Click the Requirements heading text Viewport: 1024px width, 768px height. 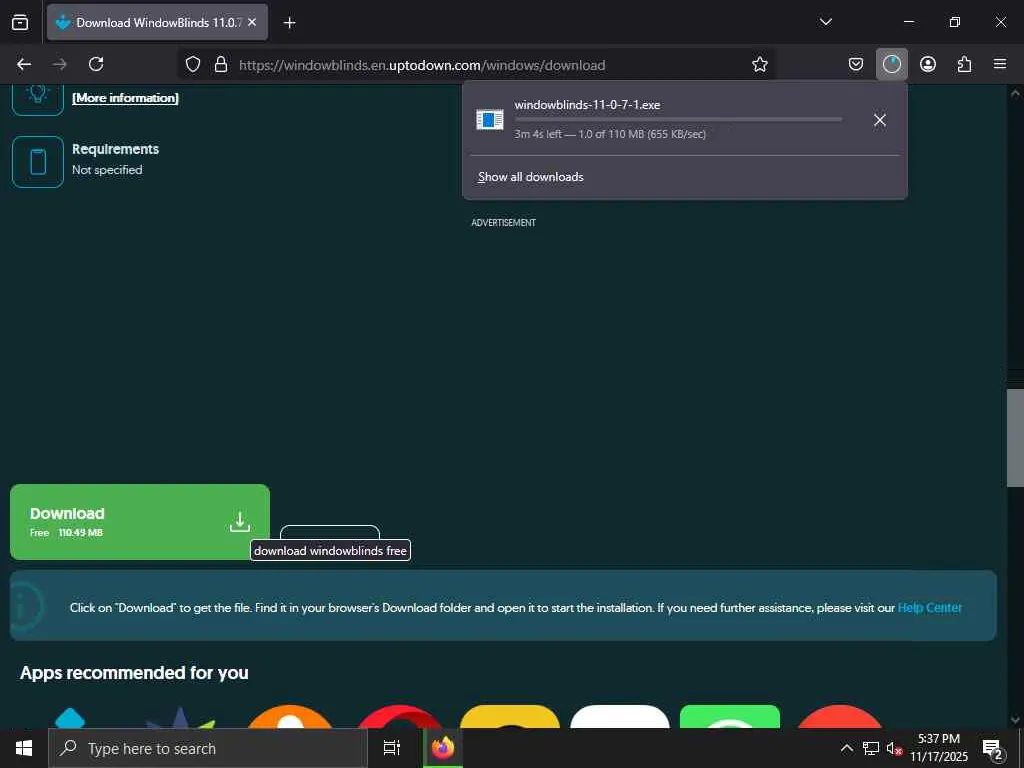click(x=116, y=149)
